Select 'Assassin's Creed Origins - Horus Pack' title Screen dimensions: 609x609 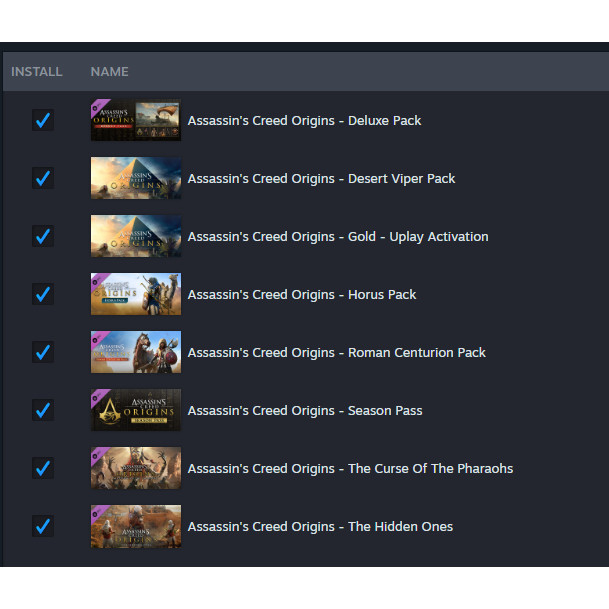pos(302,295)
